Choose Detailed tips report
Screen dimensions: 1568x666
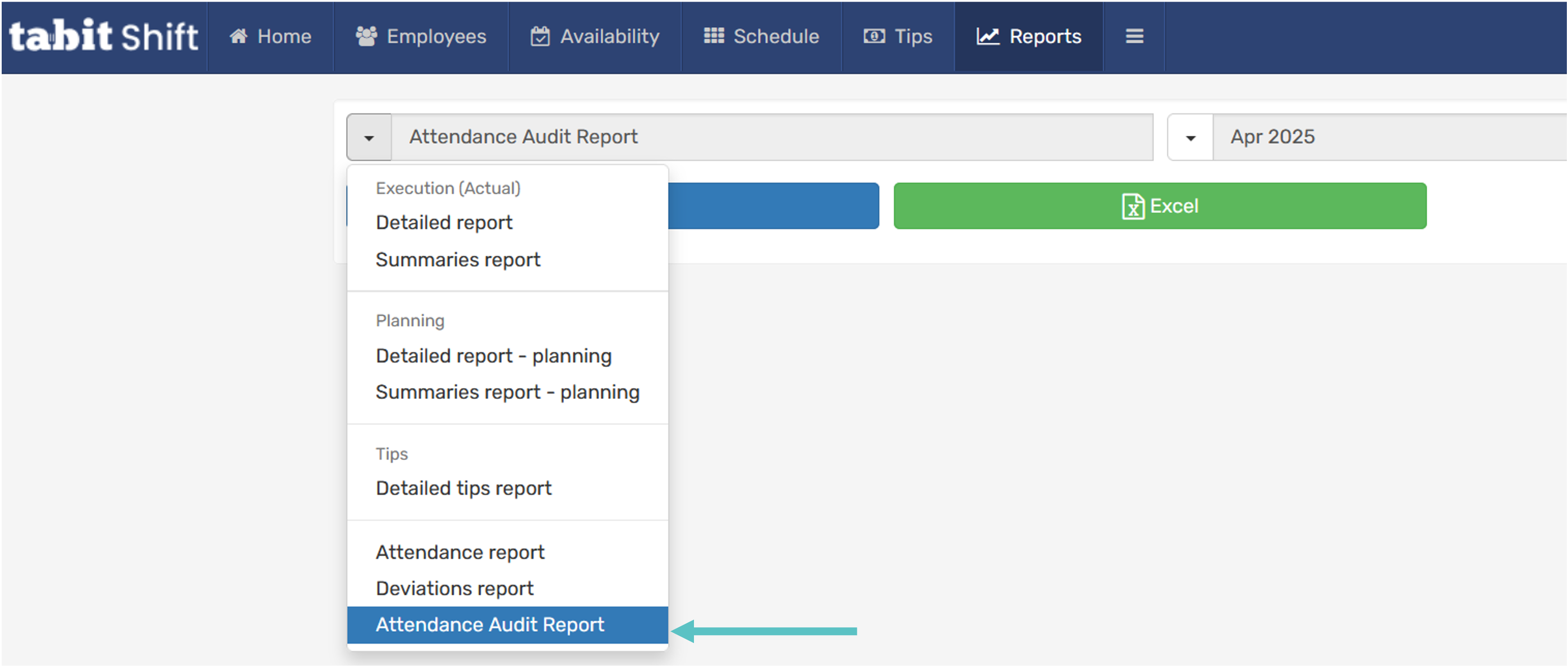click(463, 488)
